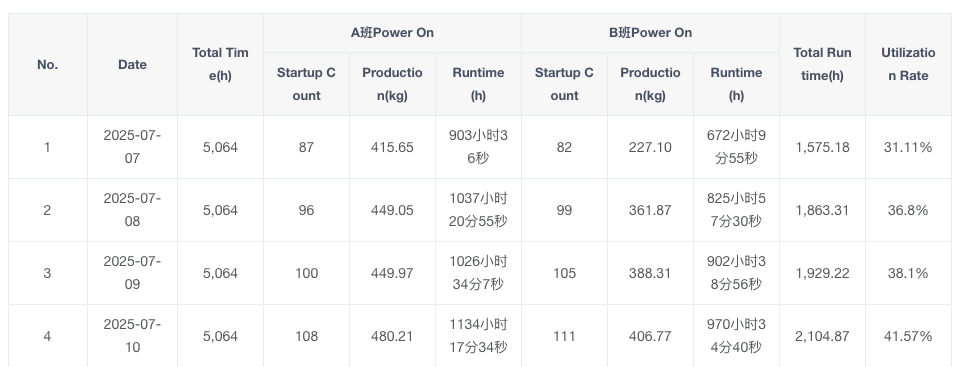
Task: Click the A班 production value 480.21
Action: 392,337
